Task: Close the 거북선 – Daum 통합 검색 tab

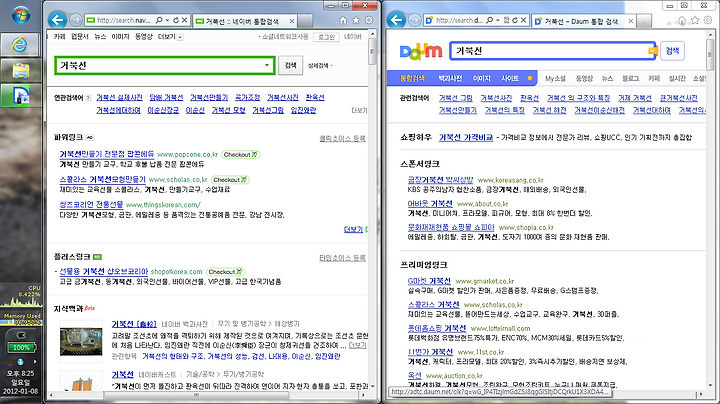Action: click(x=630, y=21)
